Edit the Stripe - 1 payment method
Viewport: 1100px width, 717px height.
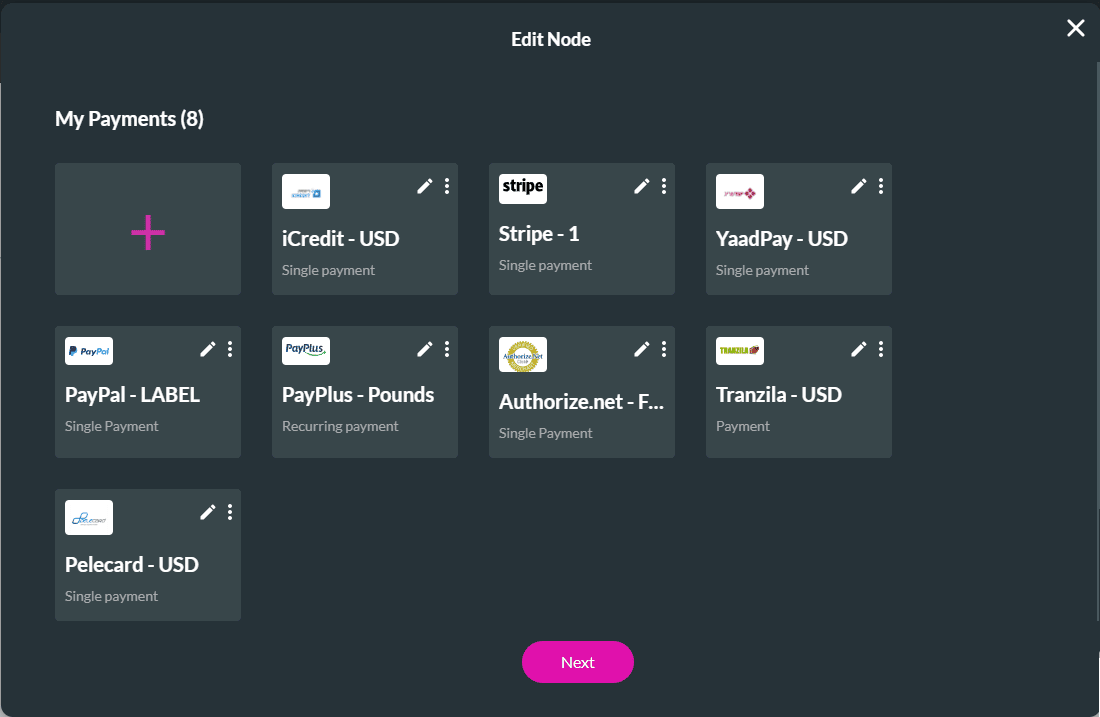point(641,186)
